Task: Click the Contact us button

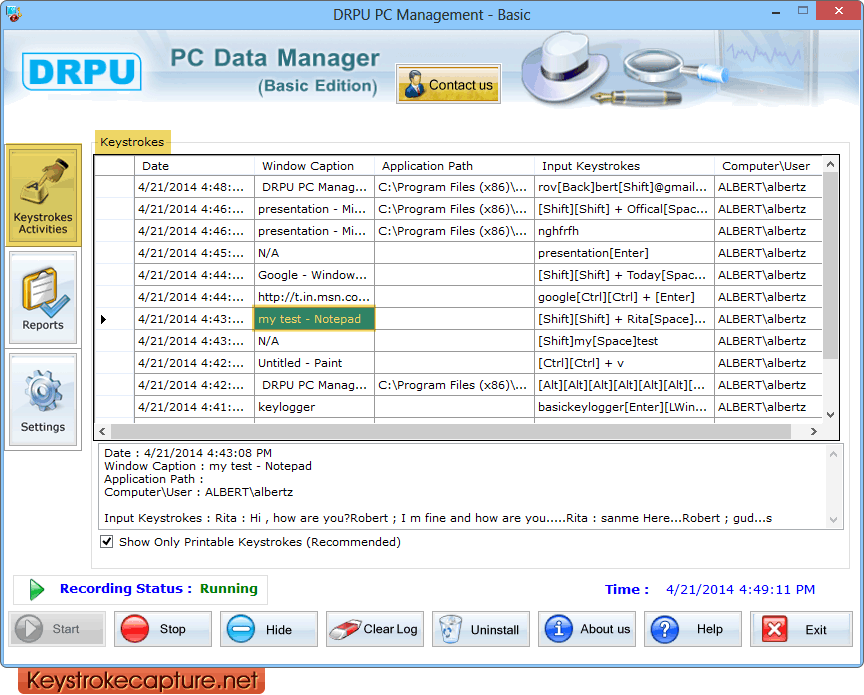Action: (x=449, y=84)
